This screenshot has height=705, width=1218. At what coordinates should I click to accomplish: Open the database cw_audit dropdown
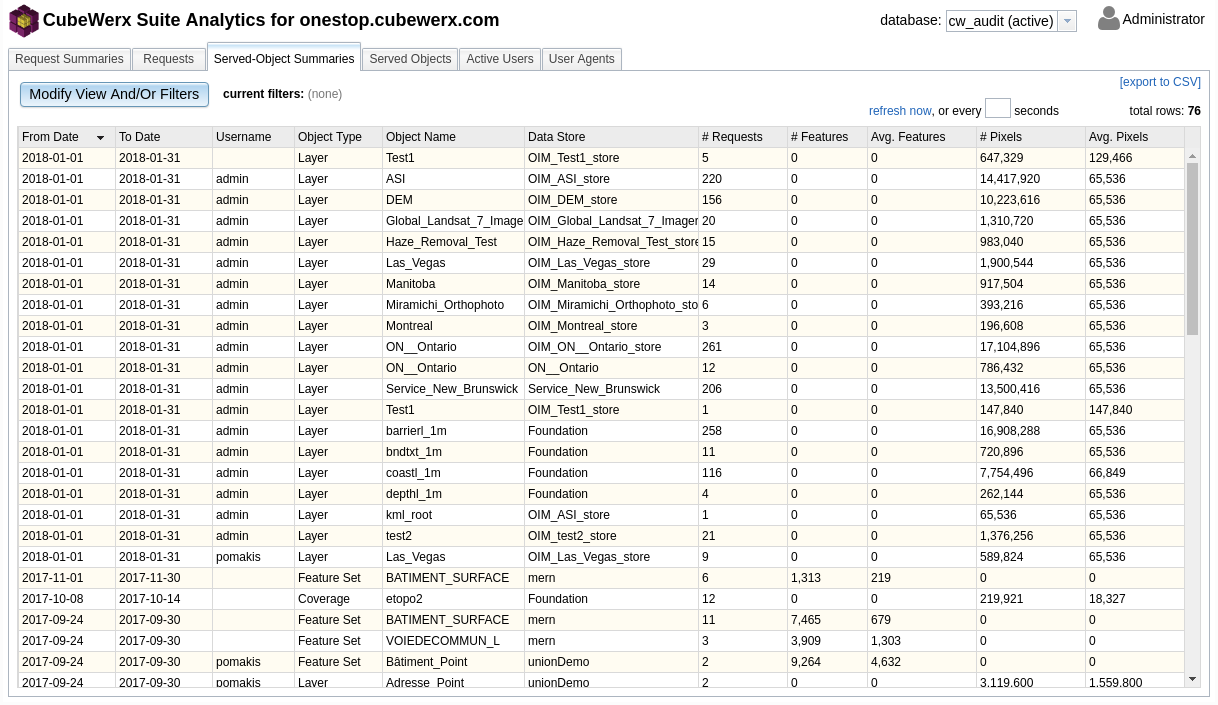(1011, 21)
